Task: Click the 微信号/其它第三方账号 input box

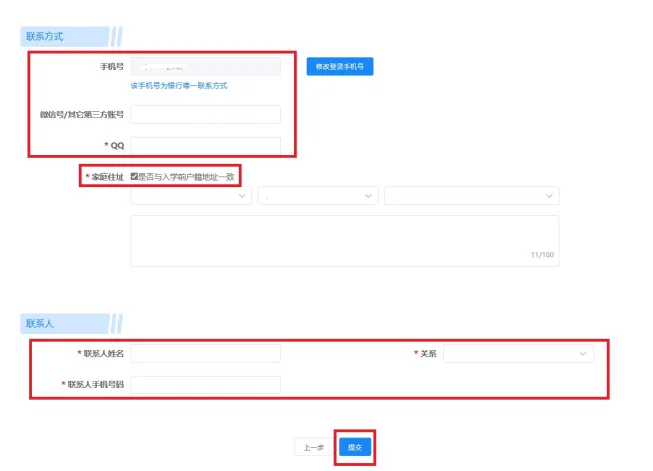Action: (205, 115)
